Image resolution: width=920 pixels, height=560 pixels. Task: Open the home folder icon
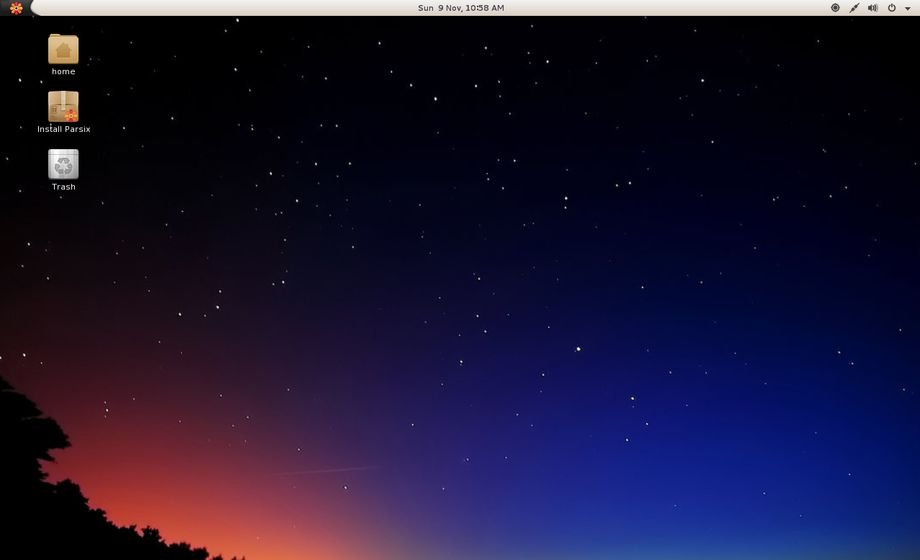(63, 48)
